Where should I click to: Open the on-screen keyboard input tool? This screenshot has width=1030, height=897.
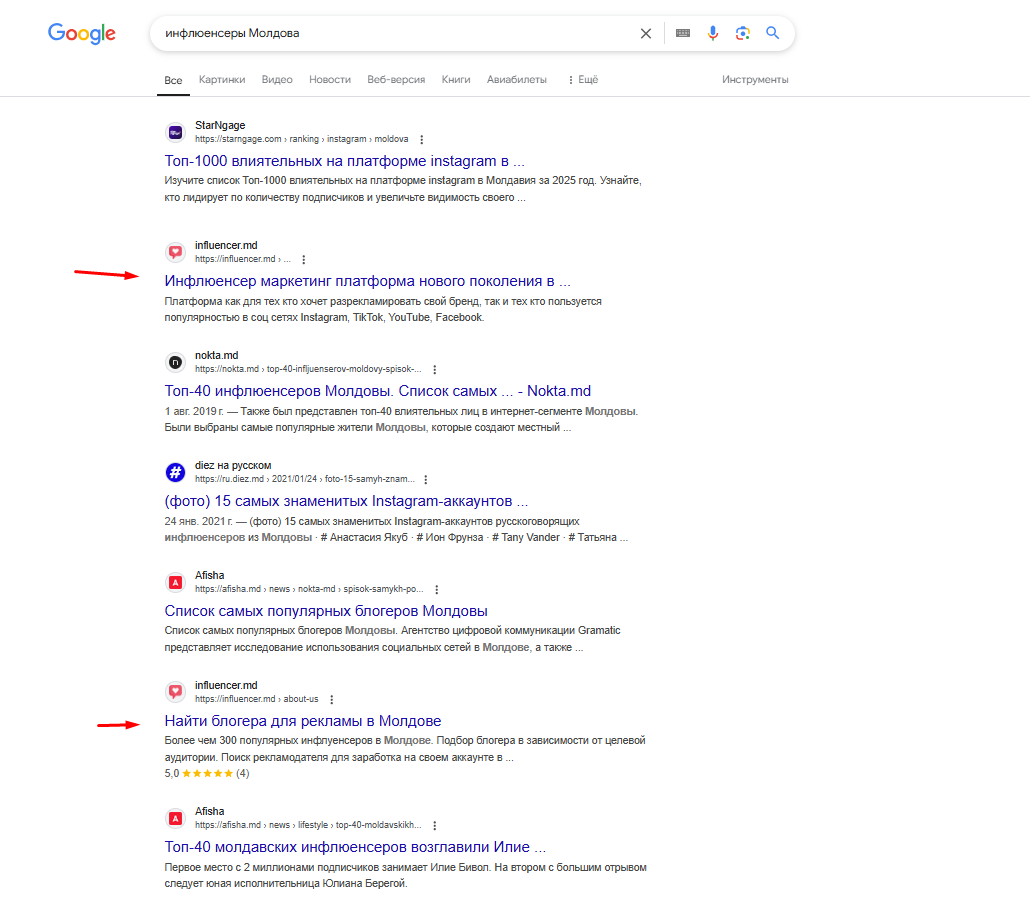pos(683,33)
